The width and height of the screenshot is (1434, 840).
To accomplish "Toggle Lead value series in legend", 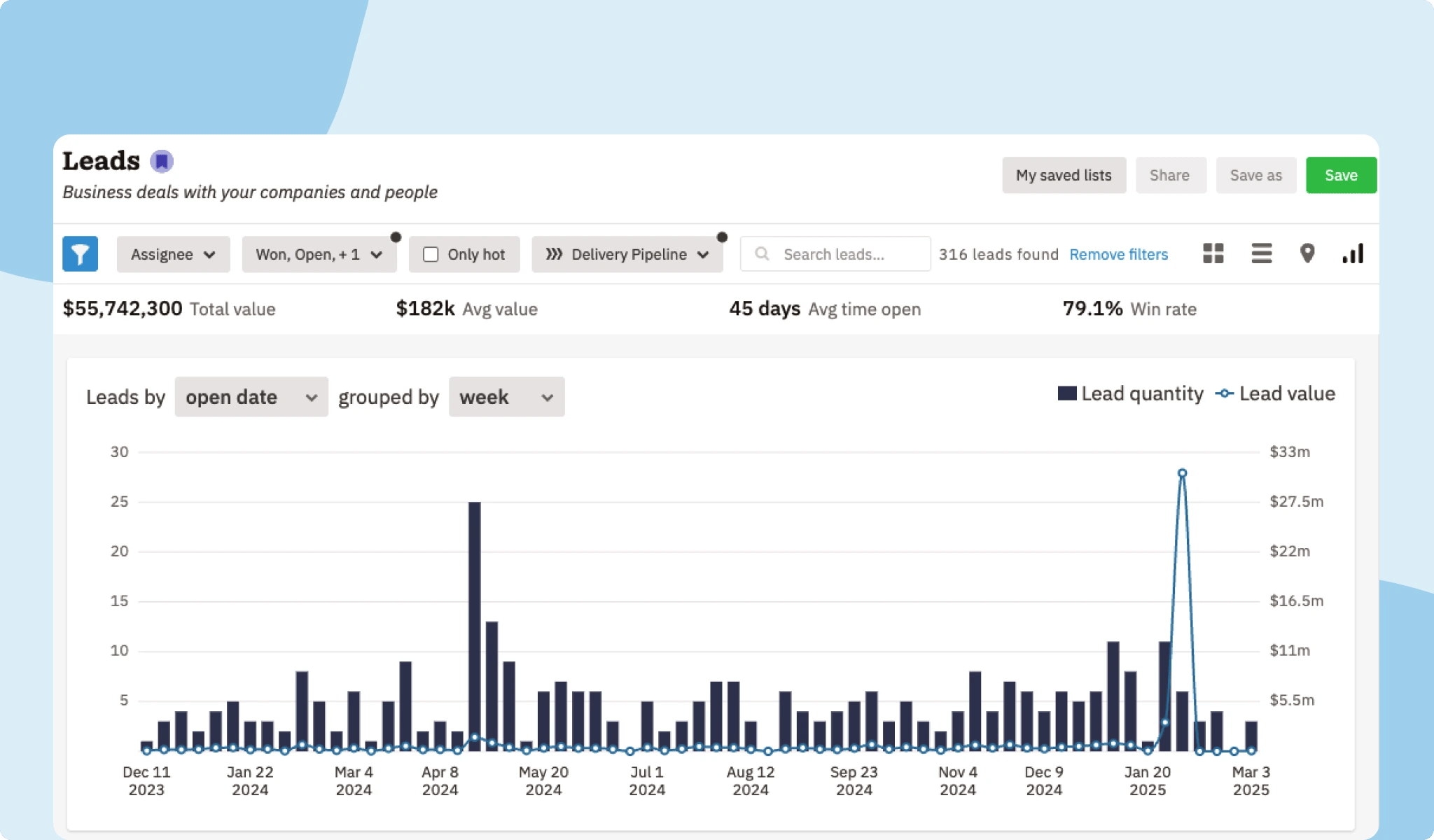I will pos(1275,393).
